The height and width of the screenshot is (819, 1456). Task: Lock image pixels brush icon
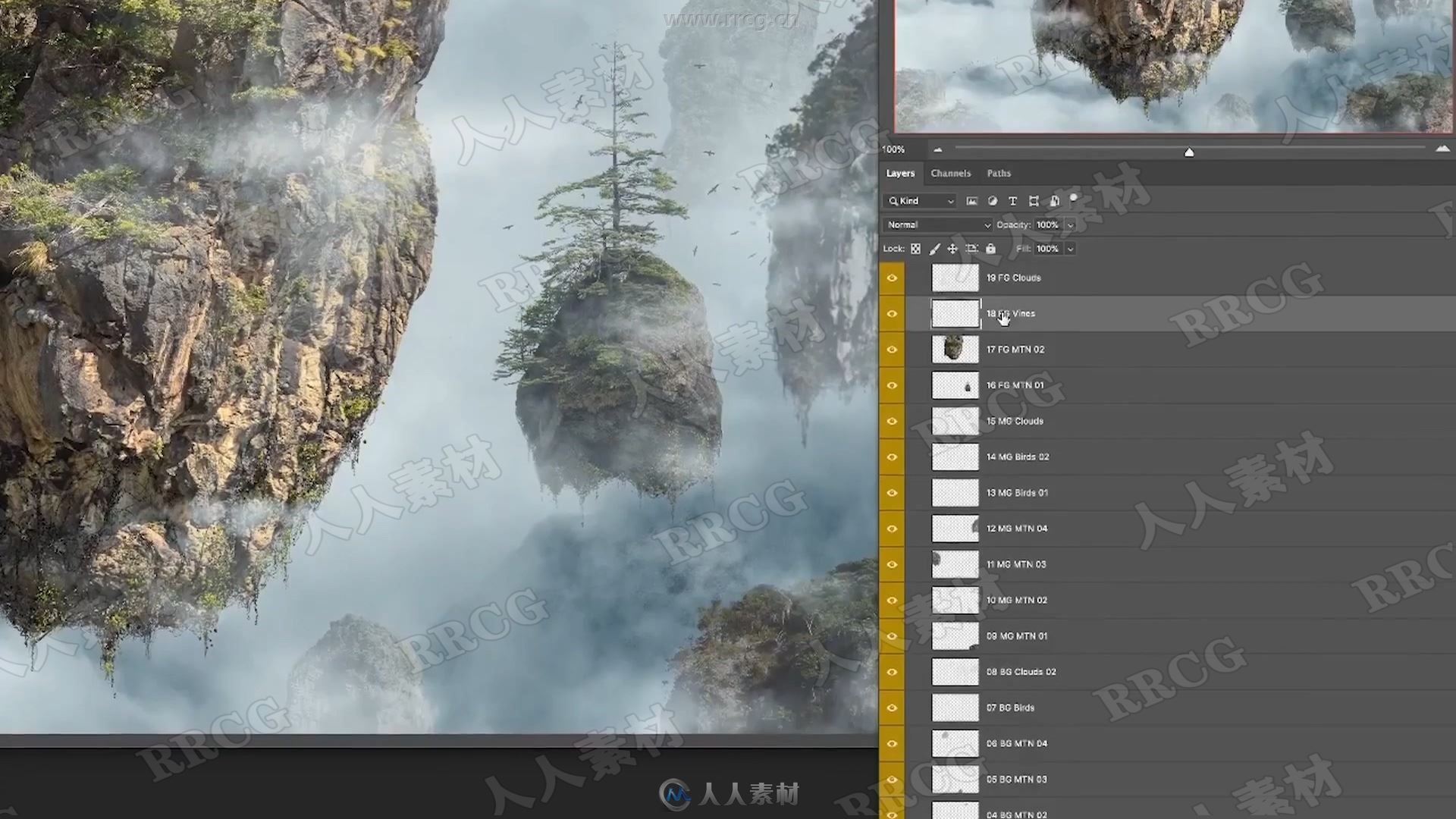[x=934, y=249]
